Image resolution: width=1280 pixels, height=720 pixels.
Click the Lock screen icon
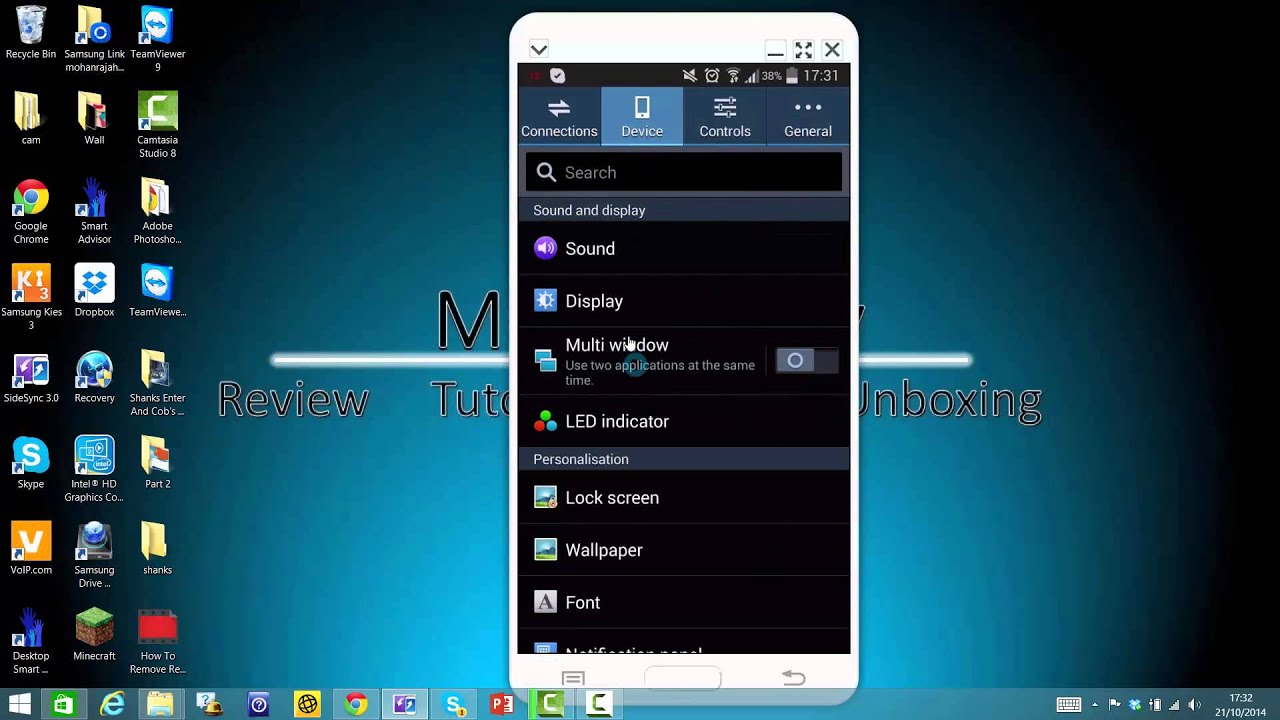coord(545,497)
